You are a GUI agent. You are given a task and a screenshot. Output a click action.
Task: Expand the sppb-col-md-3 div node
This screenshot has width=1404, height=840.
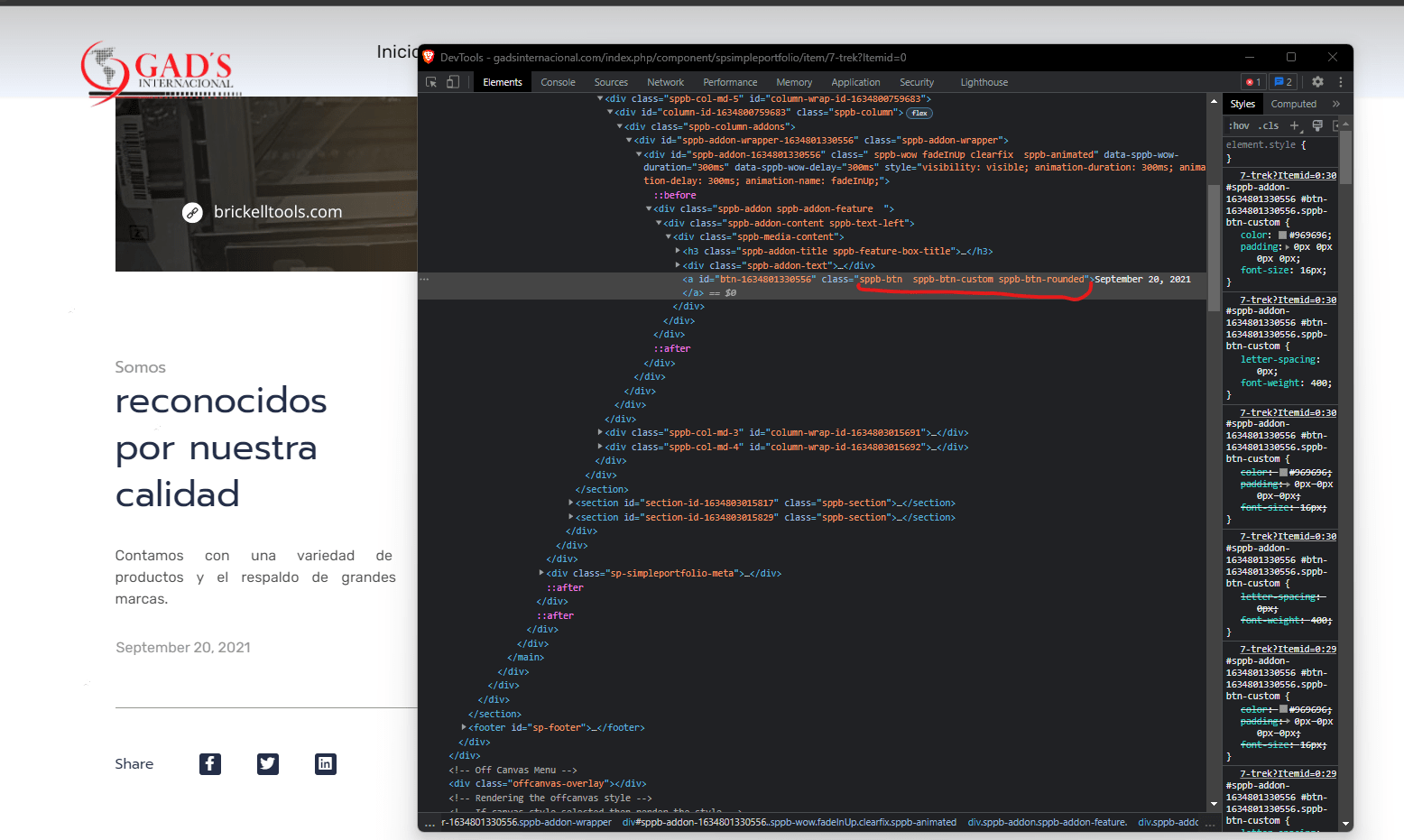[x=600, y=433]
